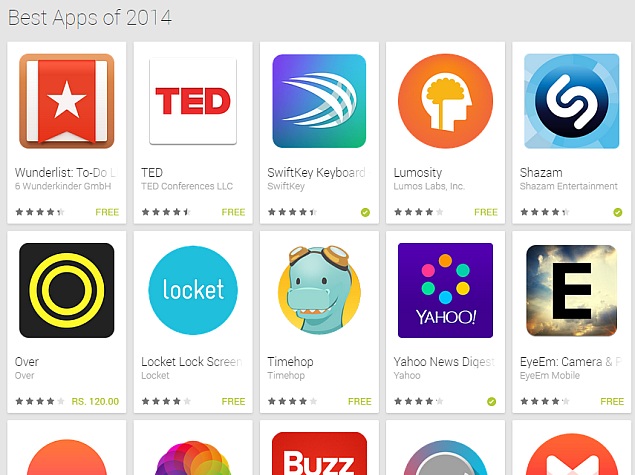Select the EyeEm camera app icon
The image size is (635, 475).
tap(571, 290)
